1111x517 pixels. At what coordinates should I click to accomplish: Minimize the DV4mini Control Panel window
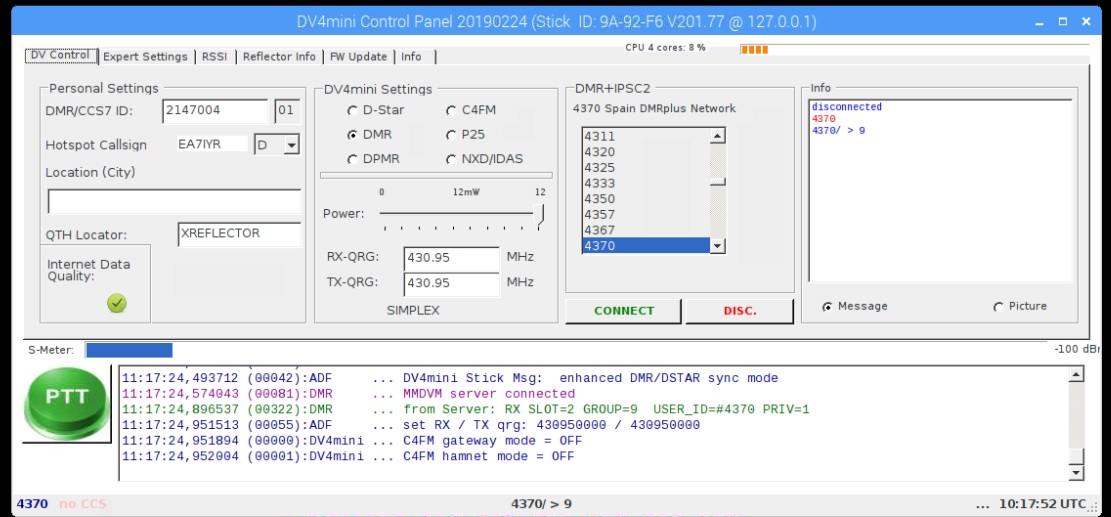point(1039,22)
